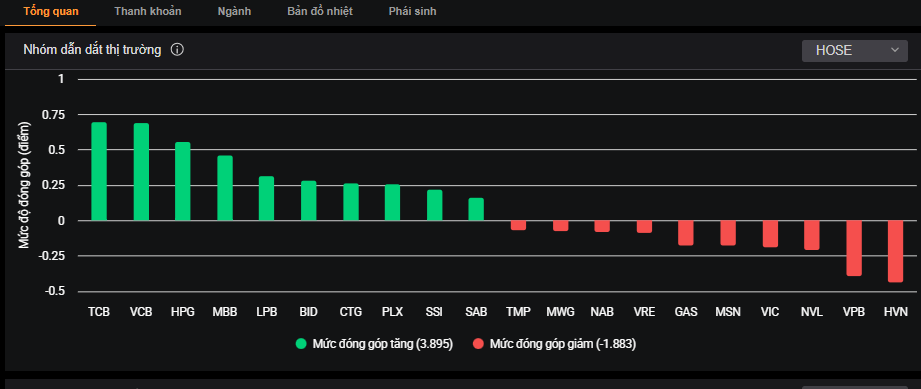Click the green VCB bar
The image size is (921, 389).
point(142,172)
